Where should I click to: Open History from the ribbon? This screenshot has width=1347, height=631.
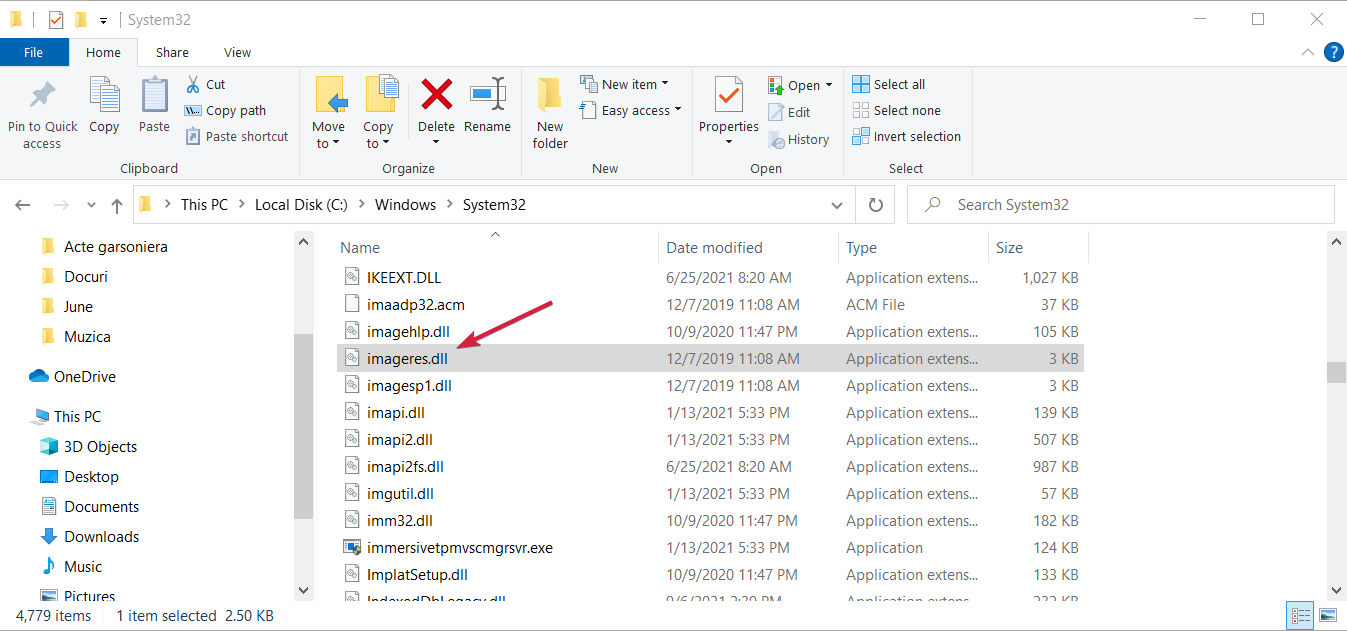click(x=798, y=139)
